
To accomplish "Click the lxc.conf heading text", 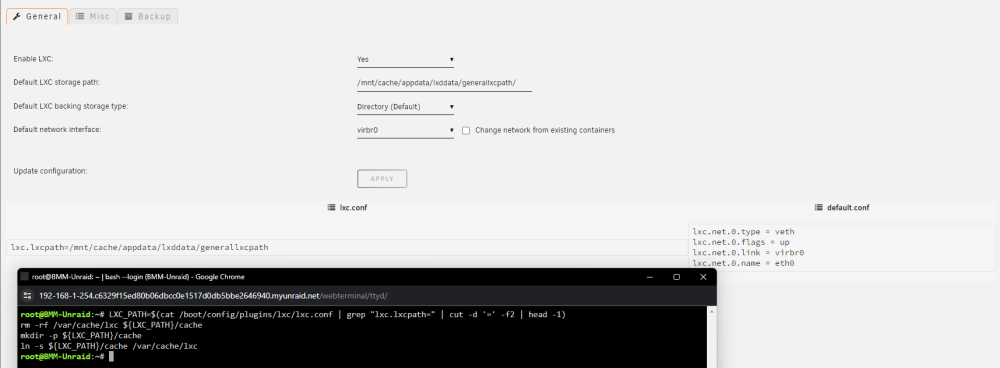I will pyautogui.click(x=353, y=207).
